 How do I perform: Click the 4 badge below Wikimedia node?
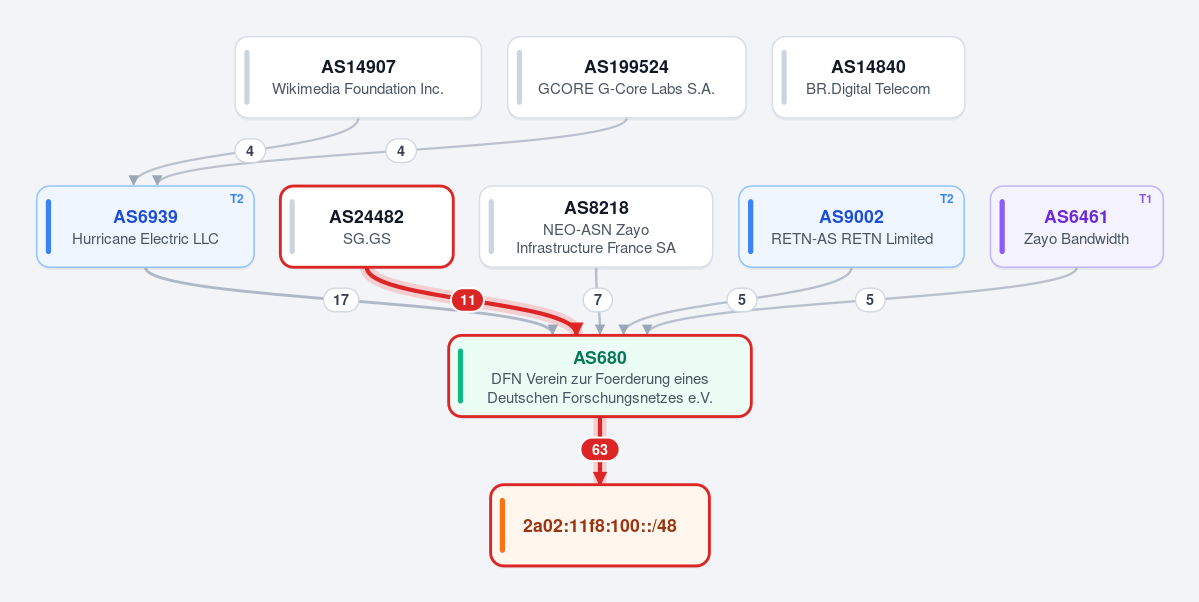coord(250,151)
